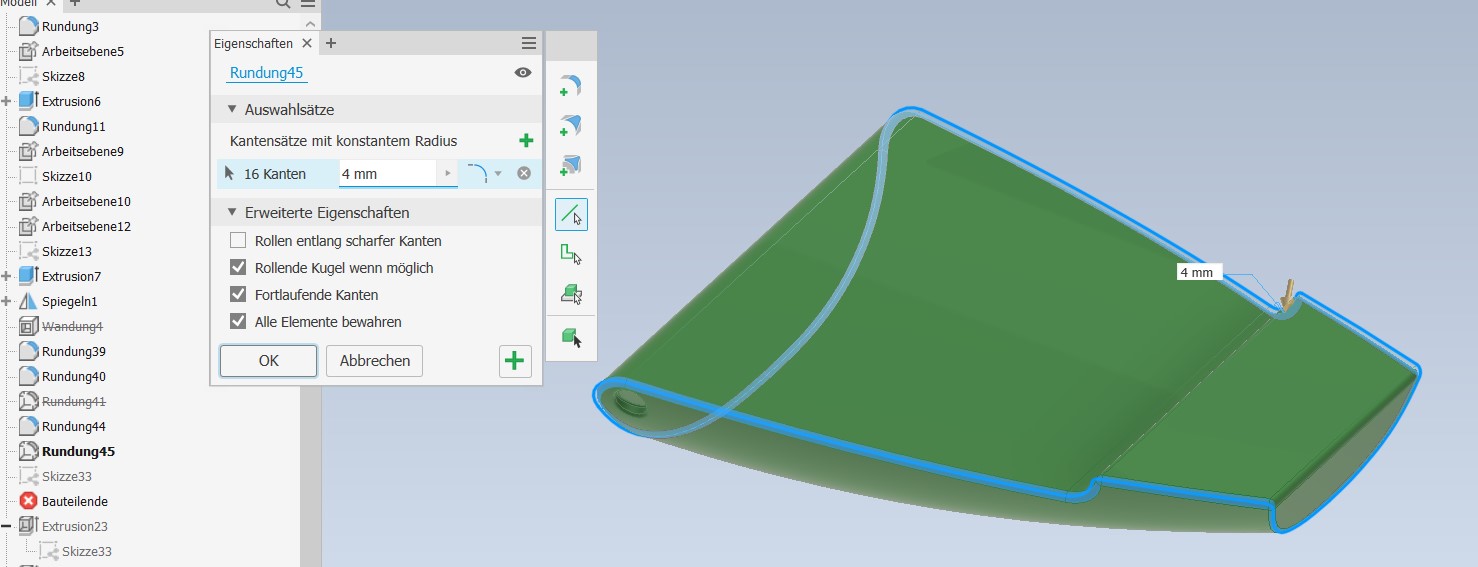Select suppressed Rundung41 feature
The width and height of the screenshot is (1478, 567).
tap(74, 401)
